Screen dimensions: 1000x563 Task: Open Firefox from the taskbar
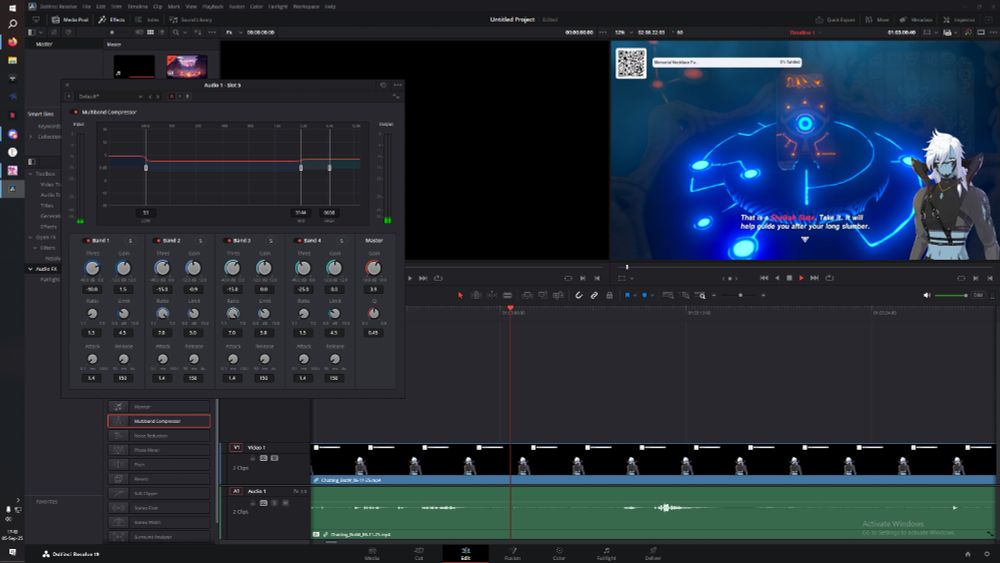click(12, 42)
